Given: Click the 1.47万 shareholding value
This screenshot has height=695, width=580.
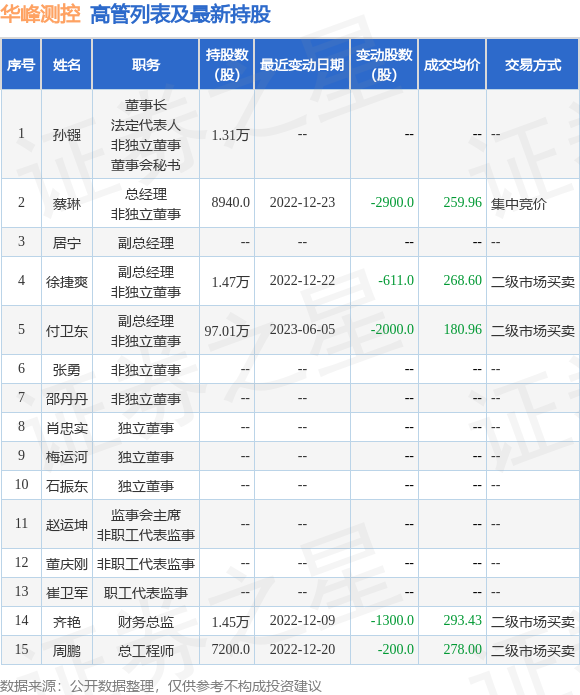Looking at the screenshot, I should (230, 281).
